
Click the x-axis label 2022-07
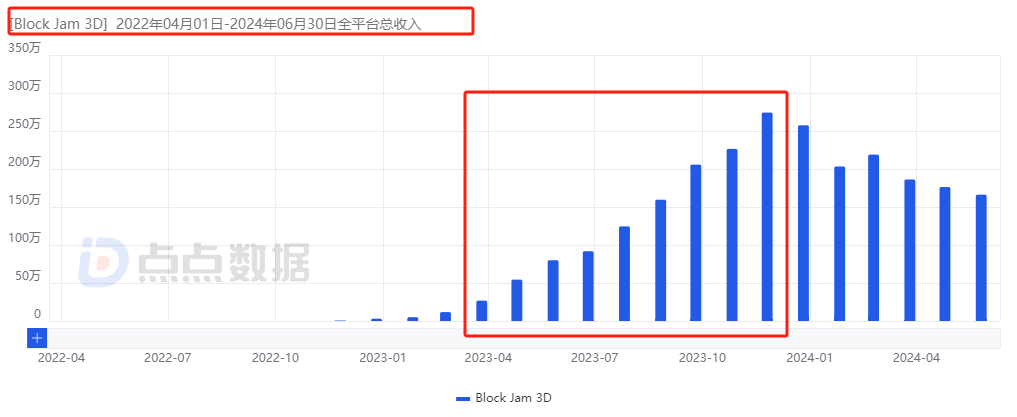pyautogui.click(x=167, y=357)
